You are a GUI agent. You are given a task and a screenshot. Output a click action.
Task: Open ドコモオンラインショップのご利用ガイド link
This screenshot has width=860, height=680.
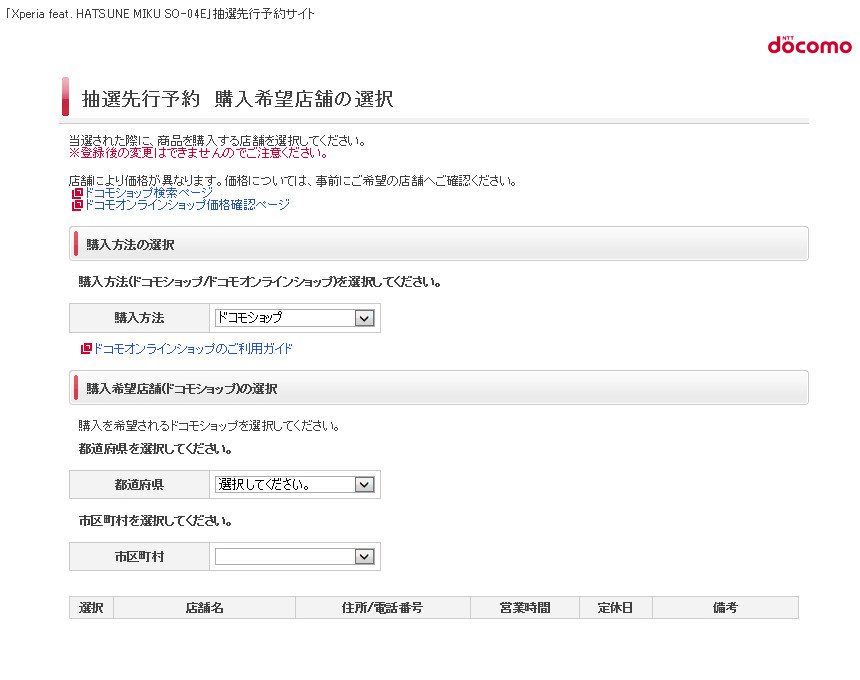click(193, 349)
